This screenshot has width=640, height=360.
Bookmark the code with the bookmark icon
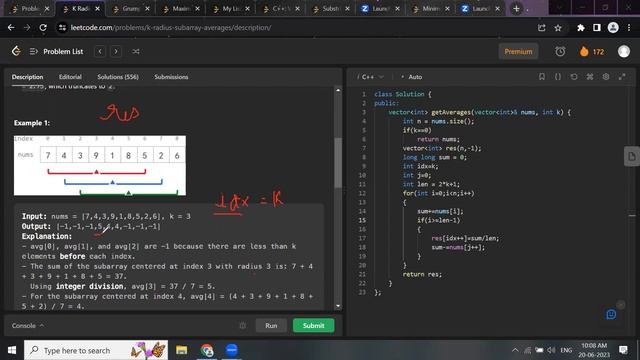542,77
